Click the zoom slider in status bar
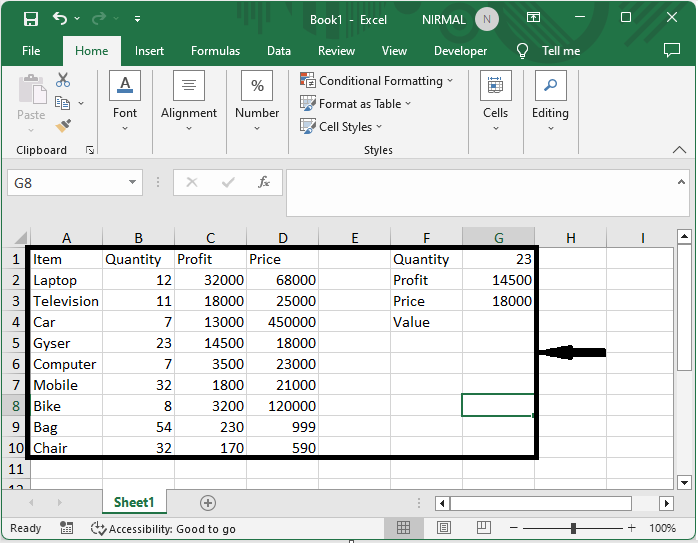 click(x=574, y=528)
